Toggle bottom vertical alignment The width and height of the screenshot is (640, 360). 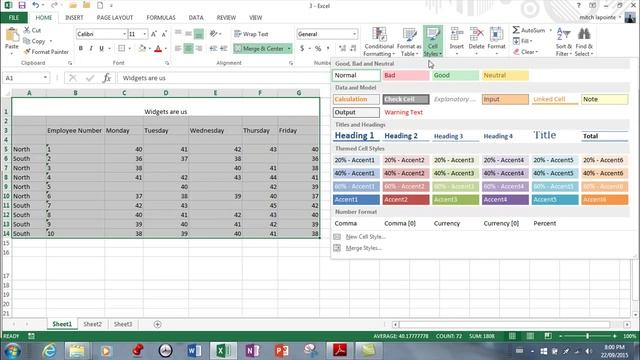pyautogui.click(x=198, y=34)
